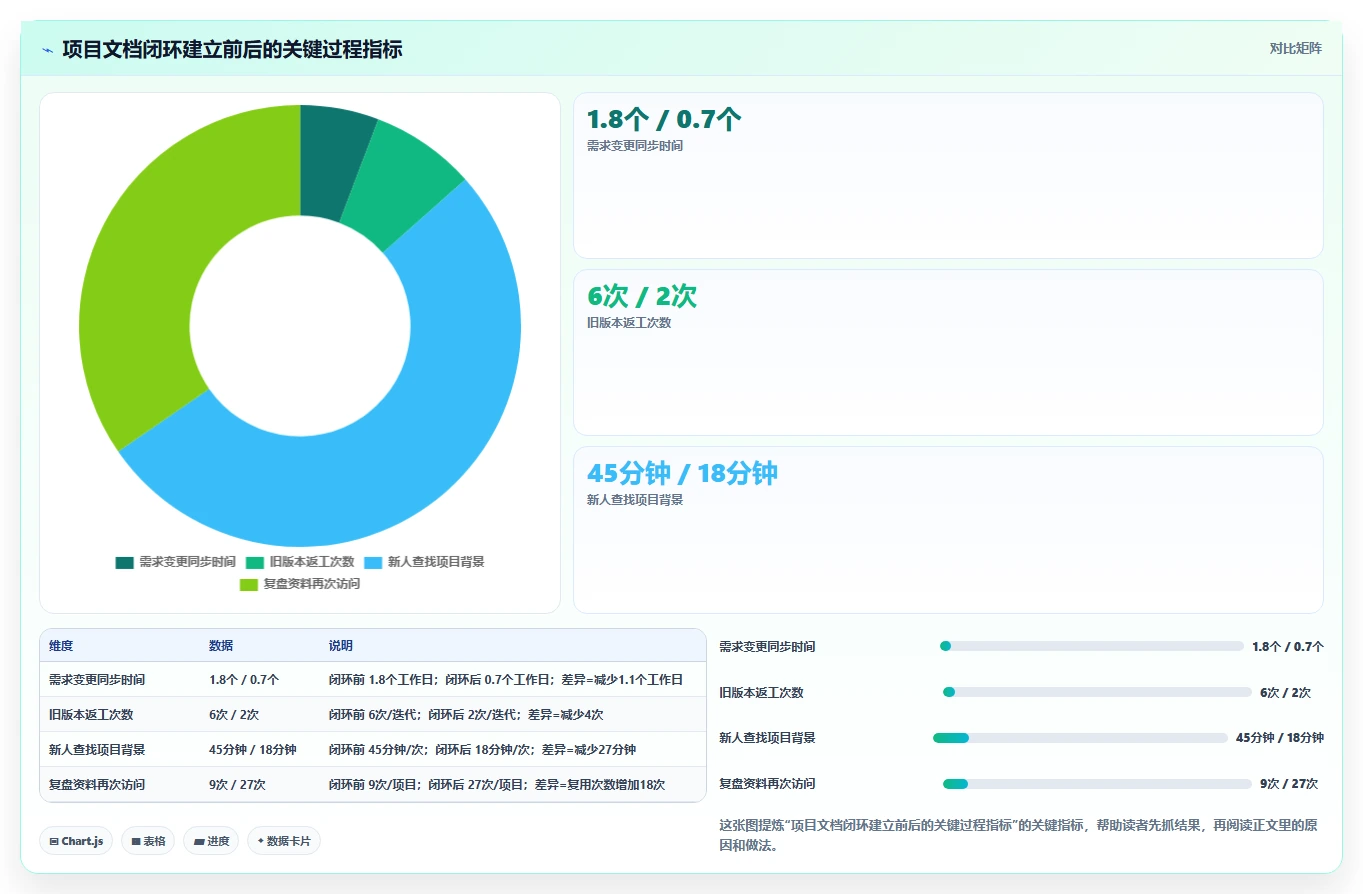This screenshot has height=894, width=1363.
Task: Click the progress label 旧版本返工次数
Action: [761, 693]
